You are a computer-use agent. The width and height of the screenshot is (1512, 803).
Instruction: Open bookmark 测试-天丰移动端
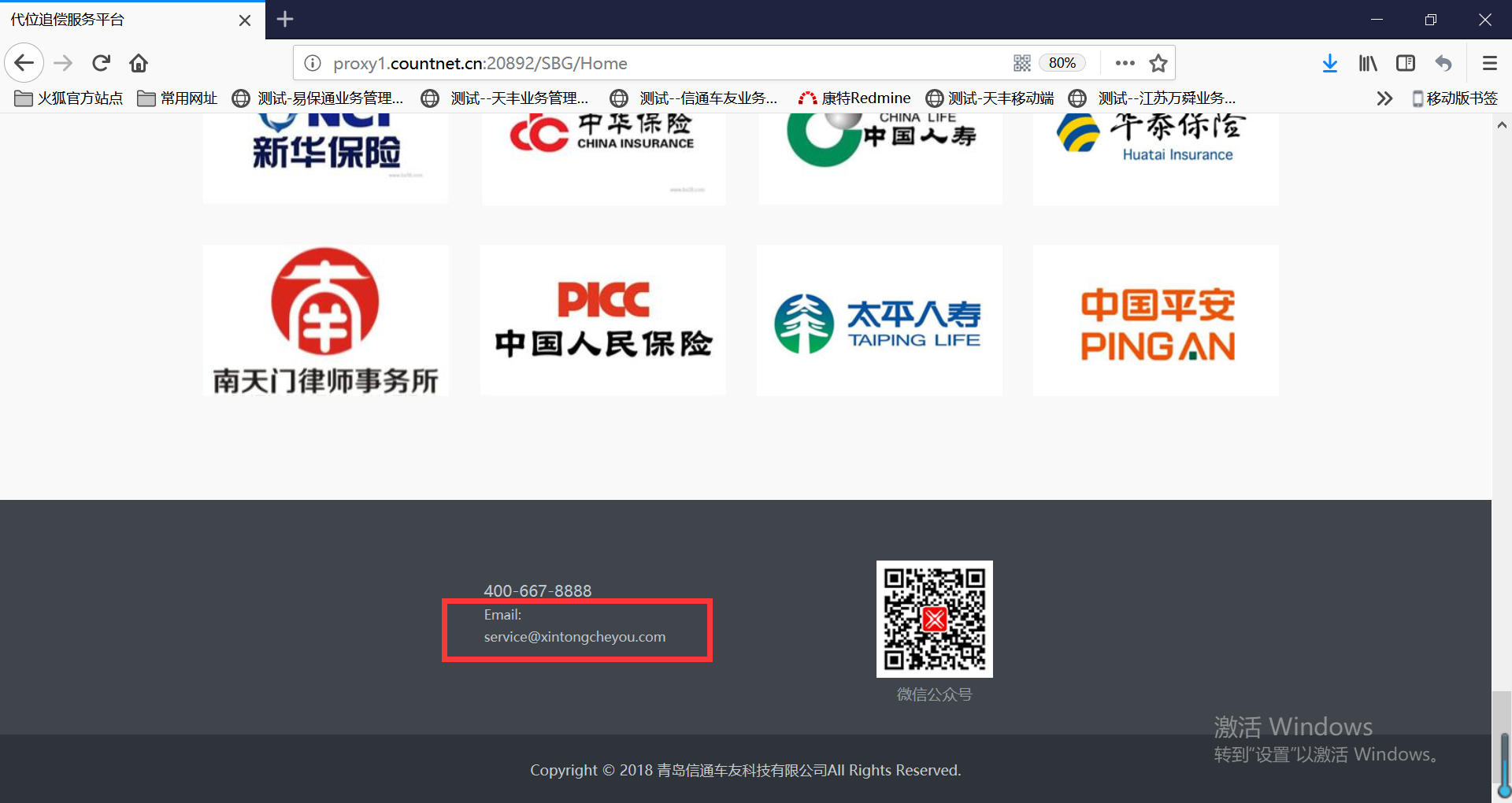990,98
